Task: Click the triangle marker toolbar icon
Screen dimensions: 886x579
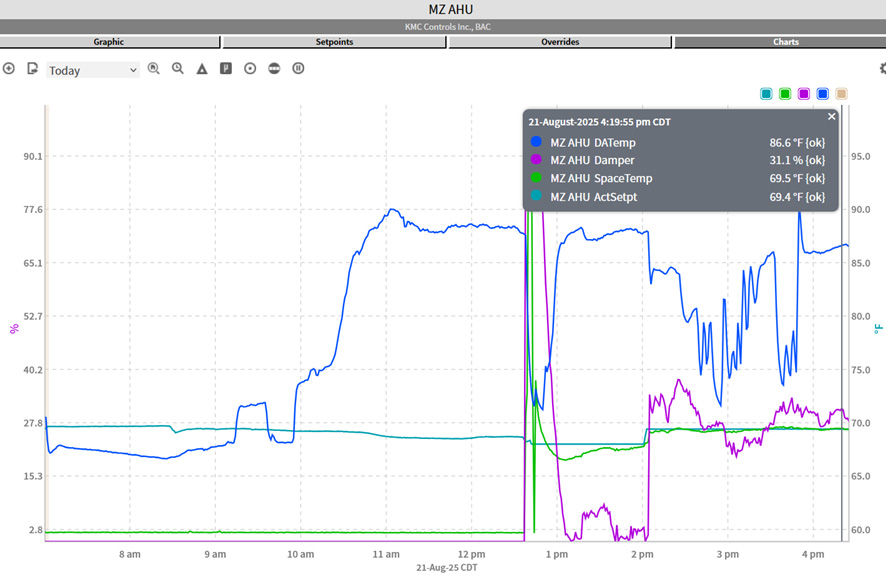Action: (202, 69)
